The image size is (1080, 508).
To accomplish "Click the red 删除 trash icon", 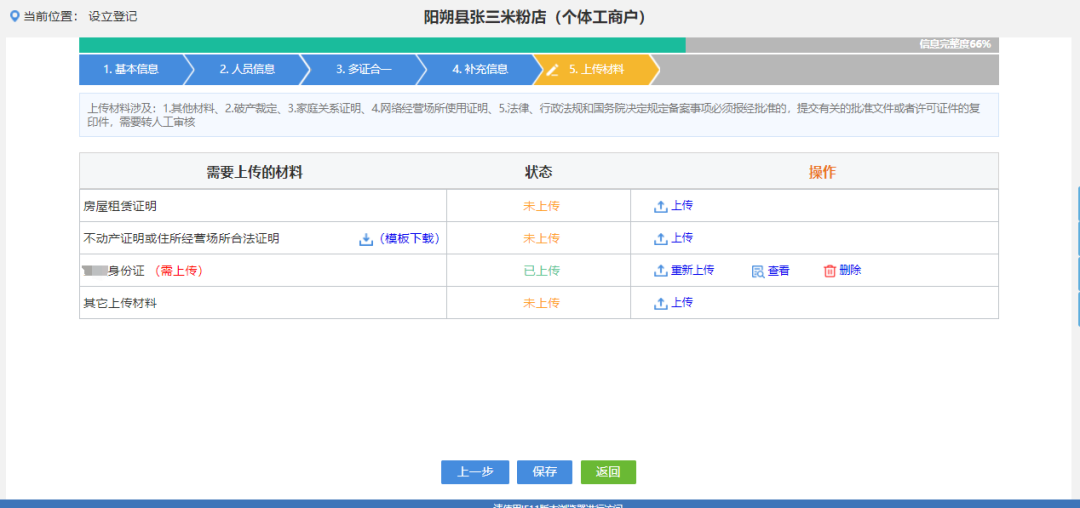I will (x=829, y=271).
